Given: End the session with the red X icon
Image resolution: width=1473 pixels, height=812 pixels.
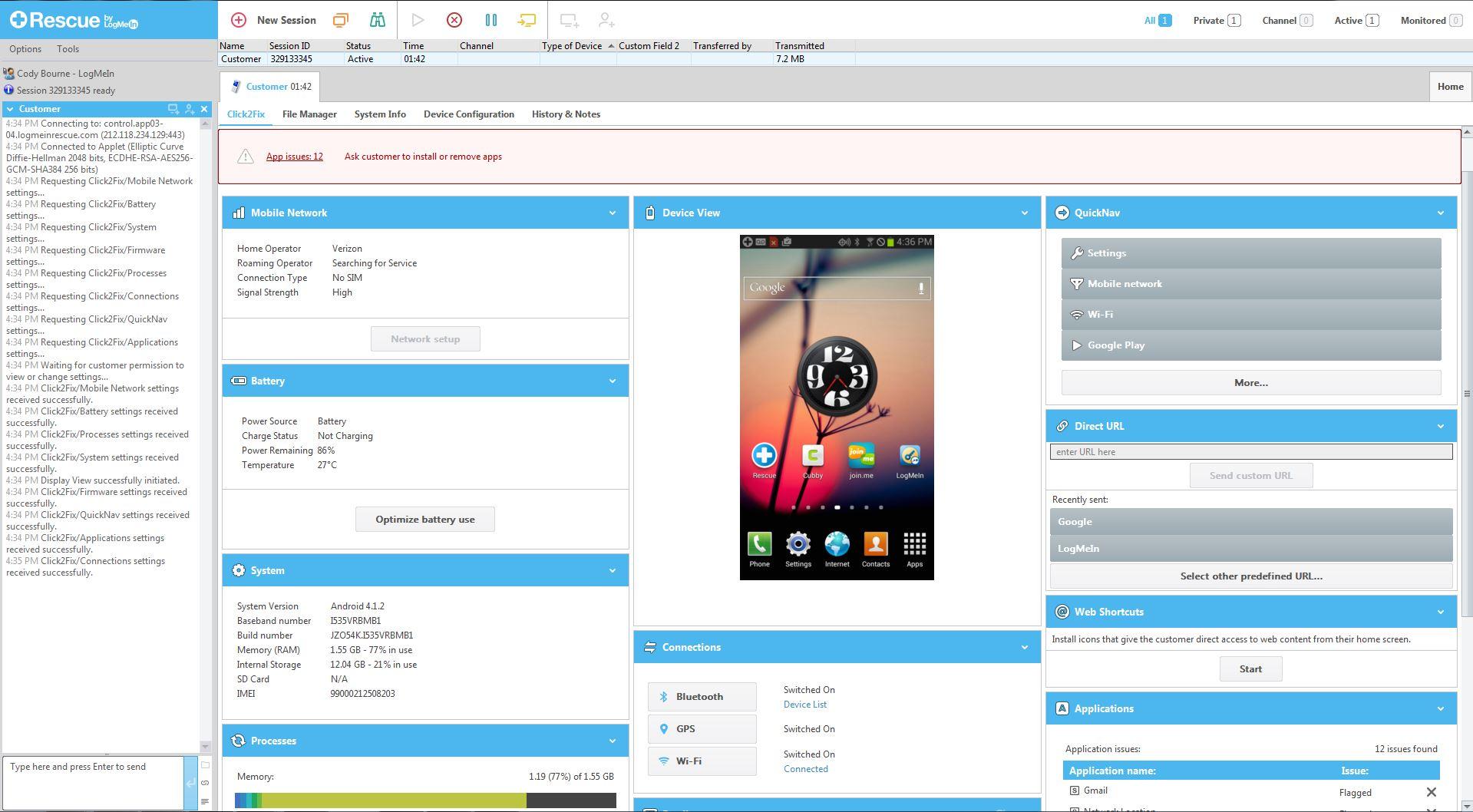Looking at the screenshot, I should [x=454, y=20].
